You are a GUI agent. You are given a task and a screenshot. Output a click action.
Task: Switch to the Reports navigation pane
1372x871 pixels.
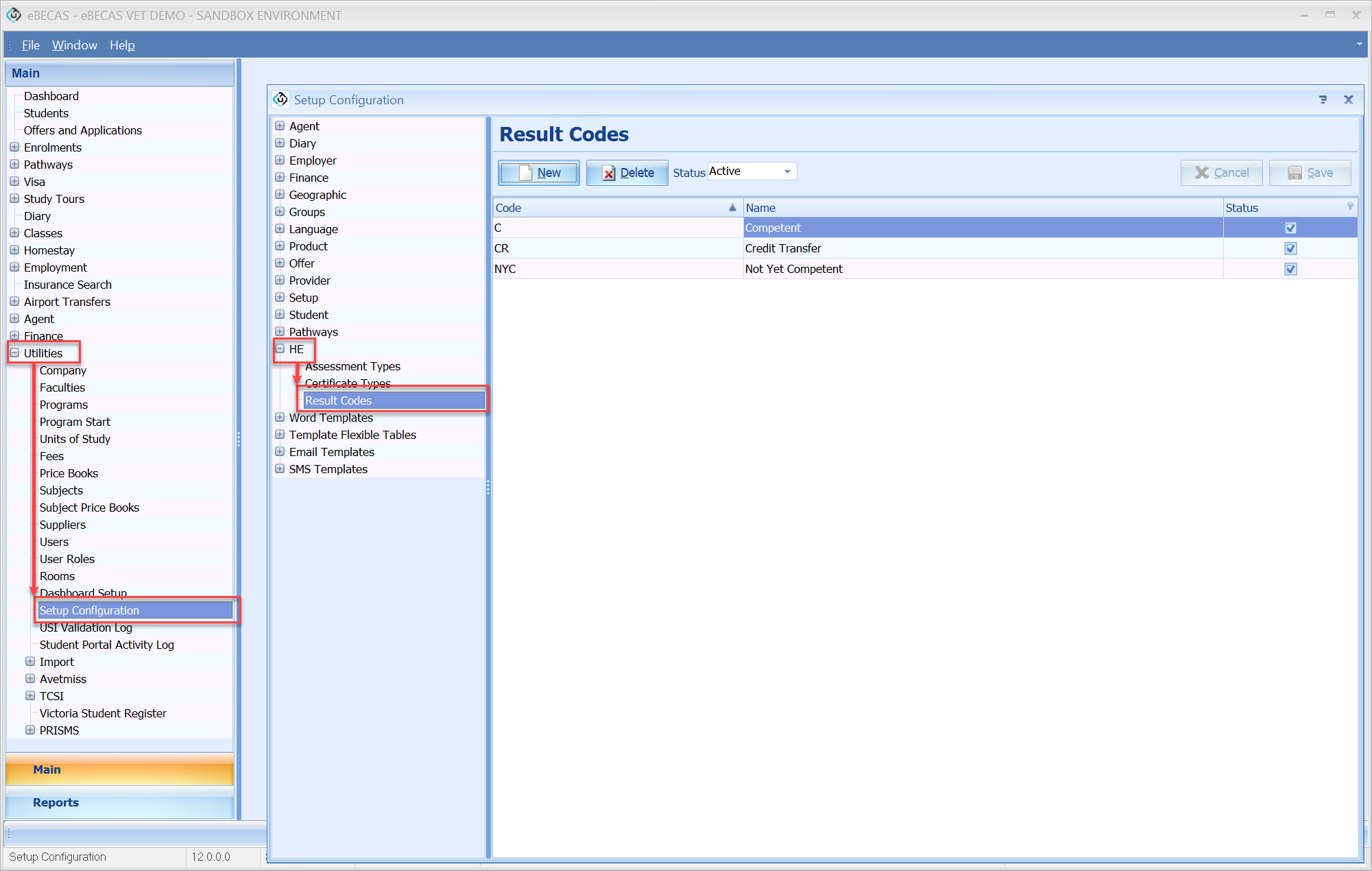pyautogui.click(x=56, y=802)
